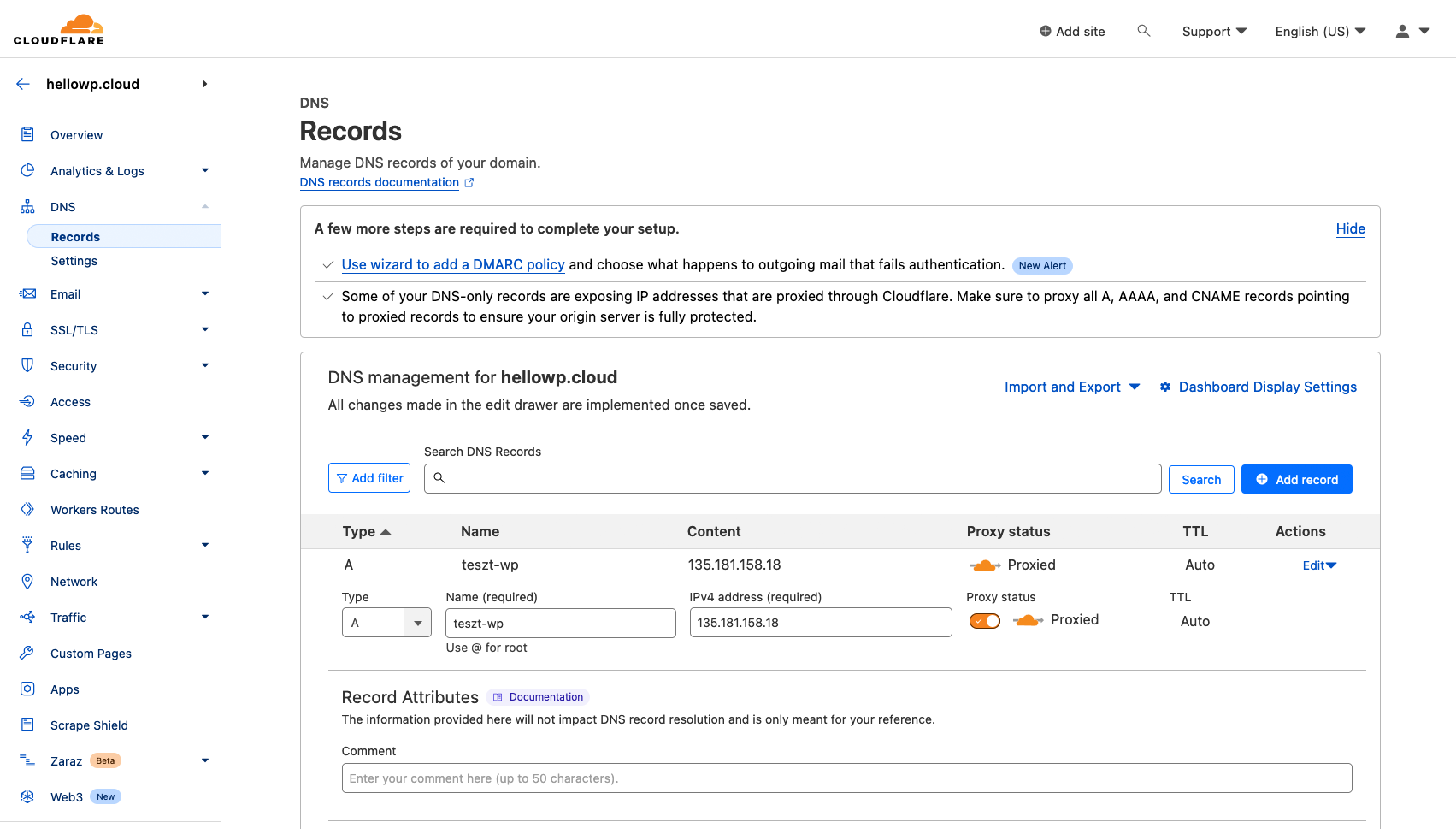Click the Speed lightning bolt icon
Image resolution: width=1456 pixels, height=834 pixels.
pyautogui.click(x=27, y=437)
